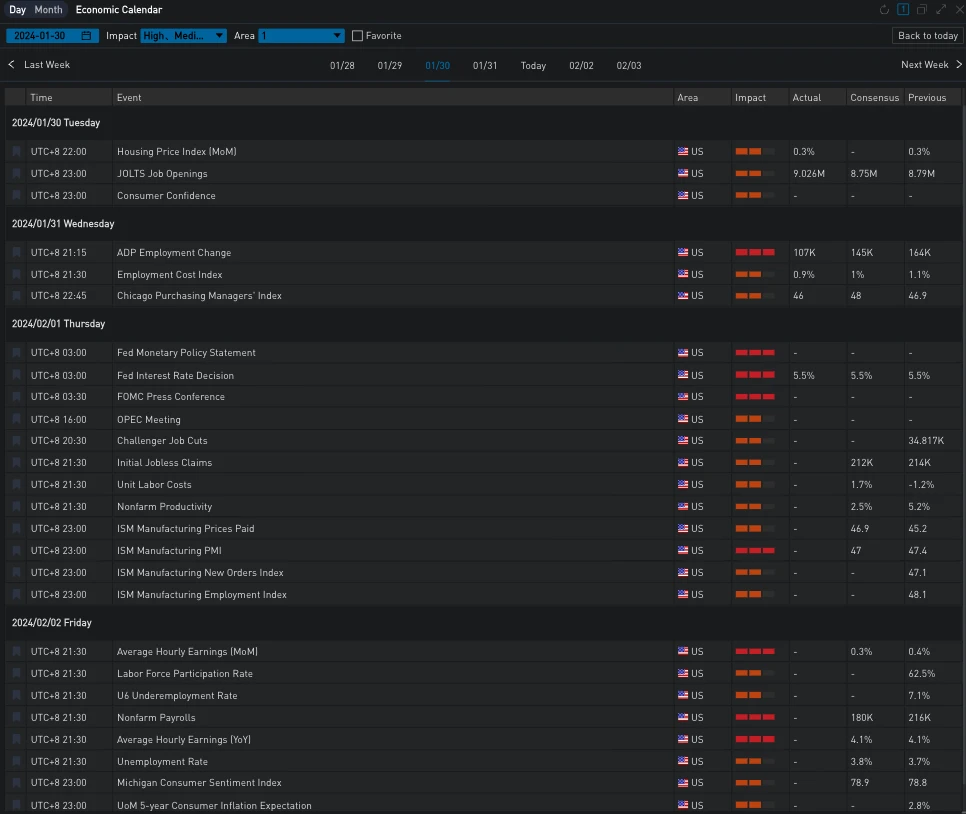Click the Consensus column header
The height and width of the screenshot is (814, 966).
874,98
